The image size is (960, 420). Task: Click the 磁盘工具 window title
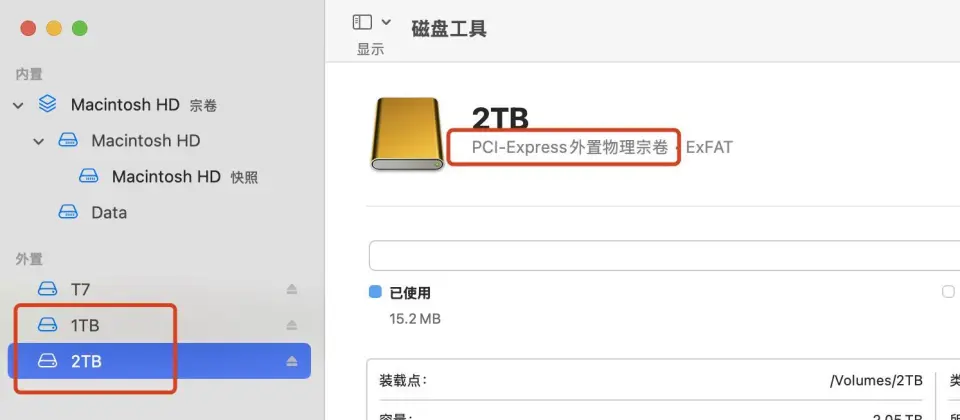pyautogui.click(x=449, y=29)
